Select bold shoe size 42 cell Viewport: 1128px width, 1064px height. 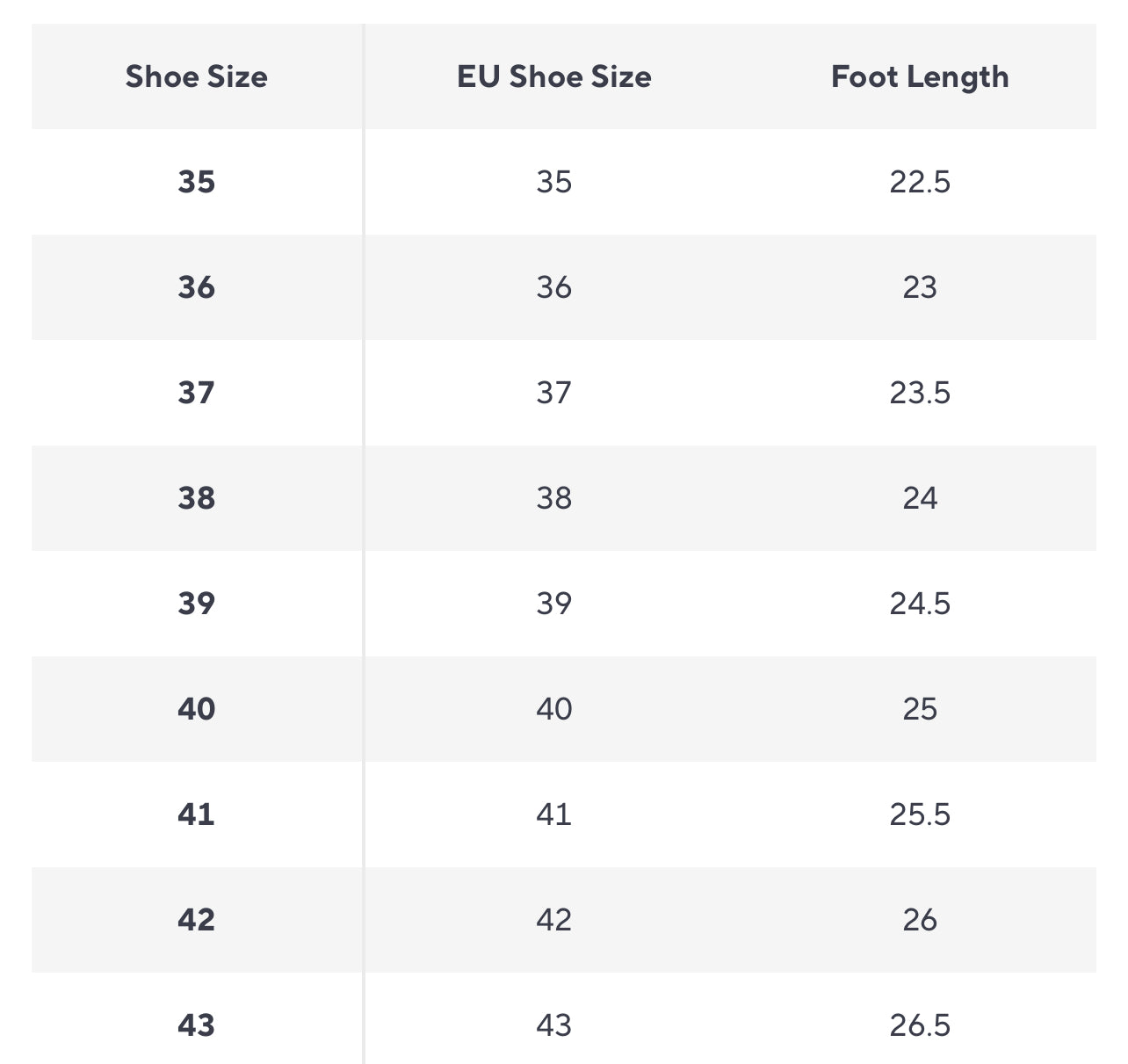(x=196, y=920)
